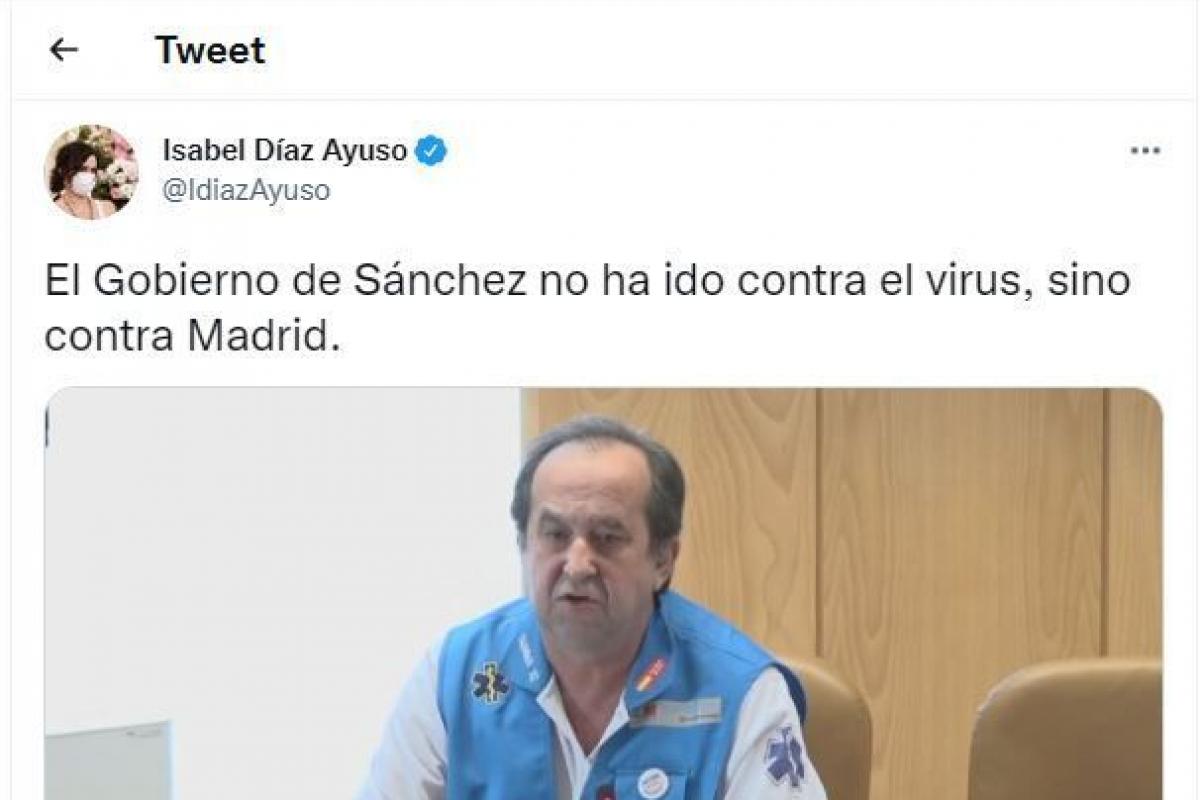The image size is (1200, 800).
Task: Open the embedded media of the man speaking
Action: (603, 594)
